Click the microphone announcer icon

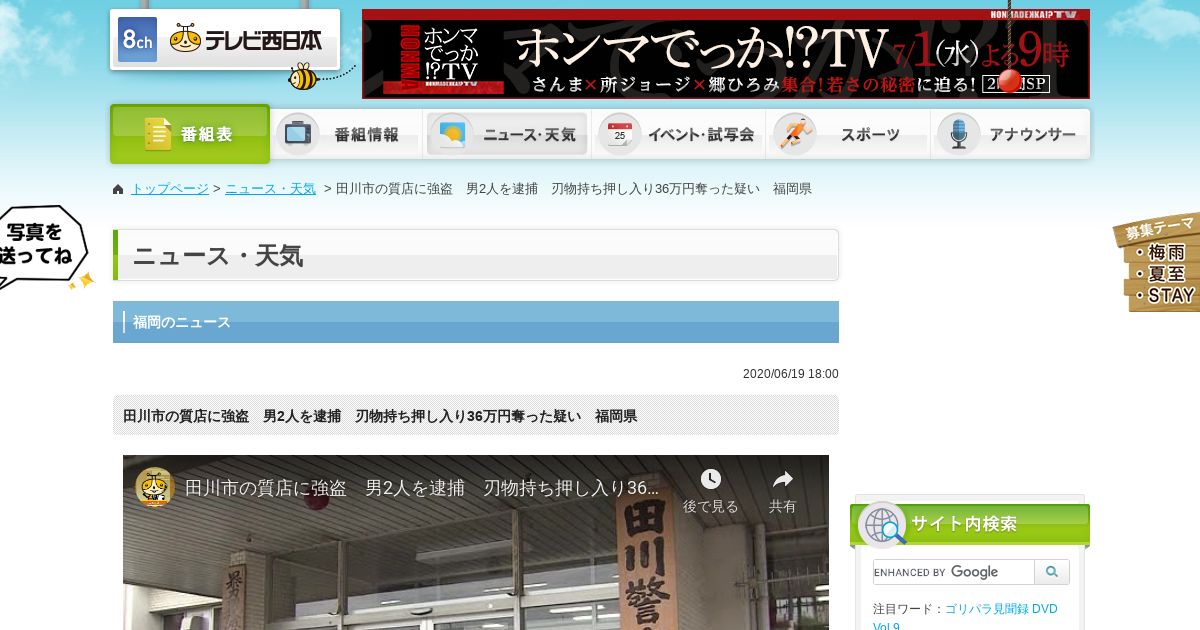959,133
